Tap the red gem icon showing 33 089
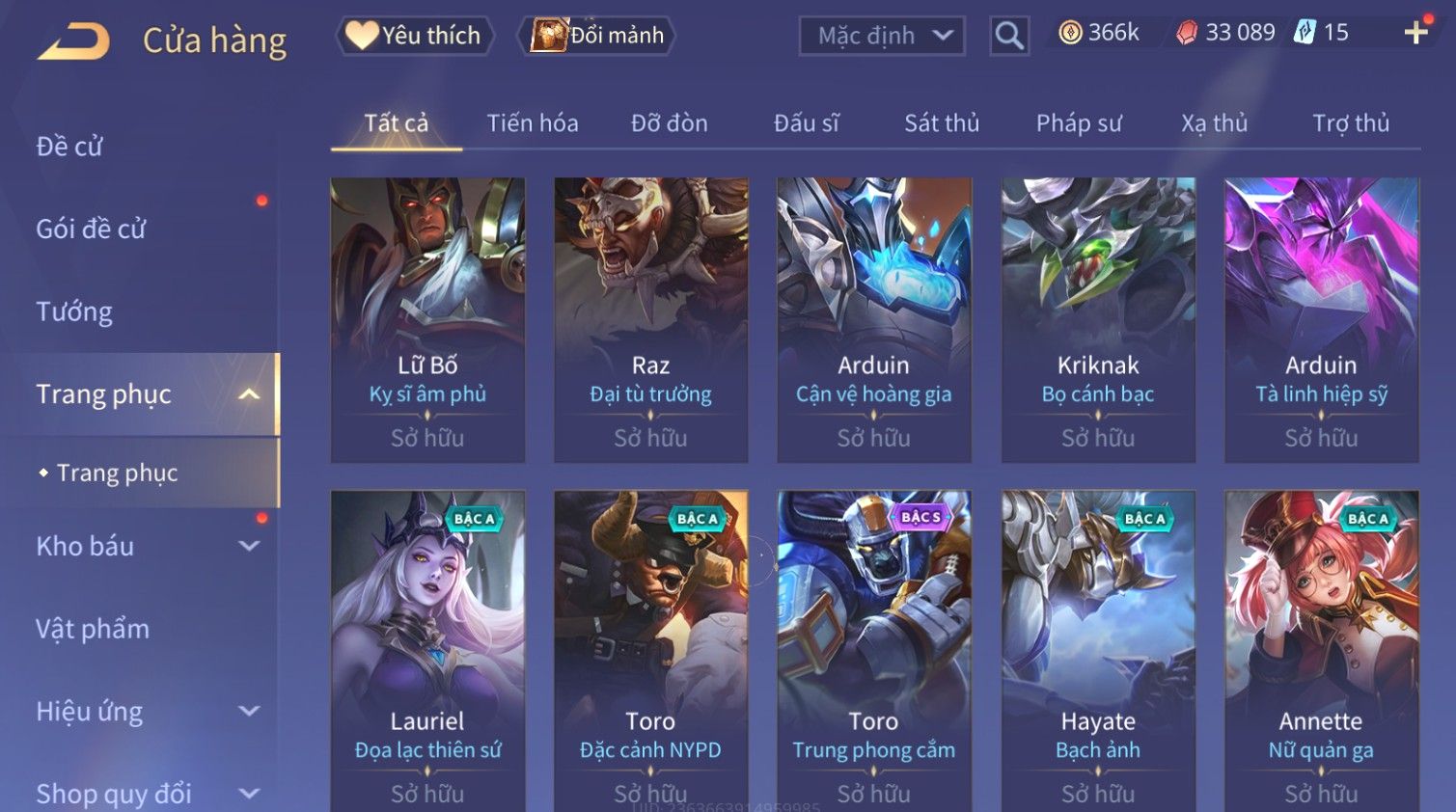 pos(1187,33)
